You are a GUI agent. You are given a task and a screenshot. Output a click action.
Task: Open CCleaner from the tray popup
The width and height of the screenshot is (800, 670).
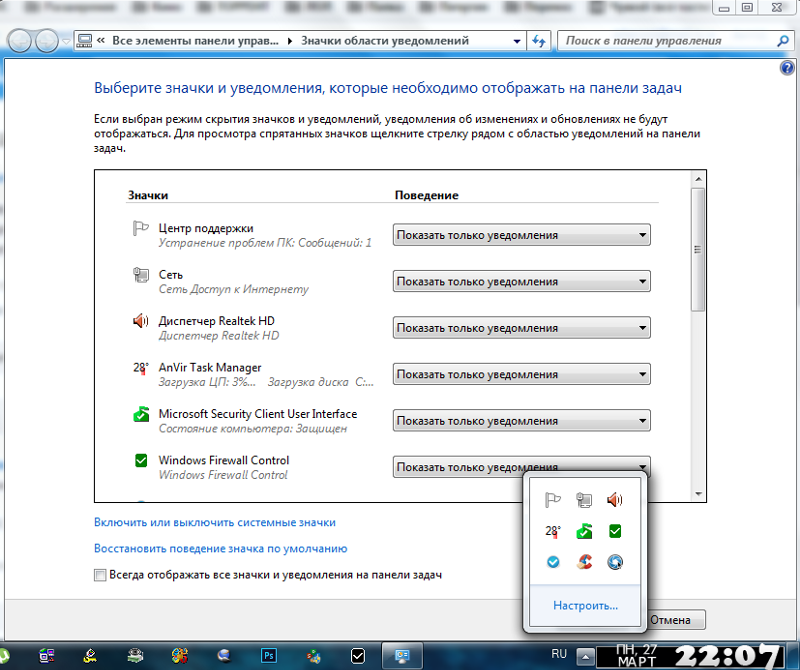point(584,562)
